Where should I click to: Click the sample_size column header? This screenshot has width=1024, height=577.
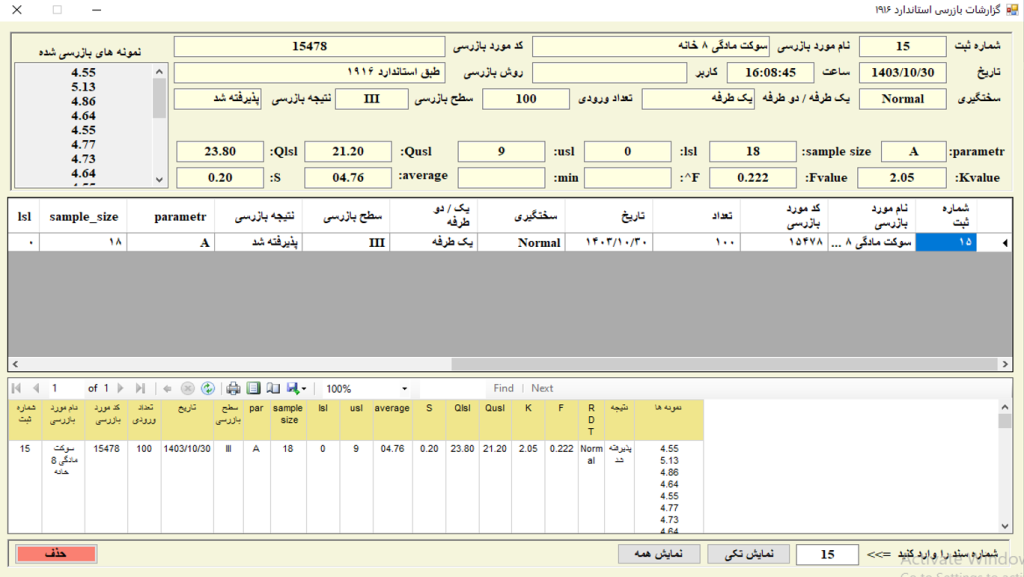pyautogui.click(x=84, y=215)
